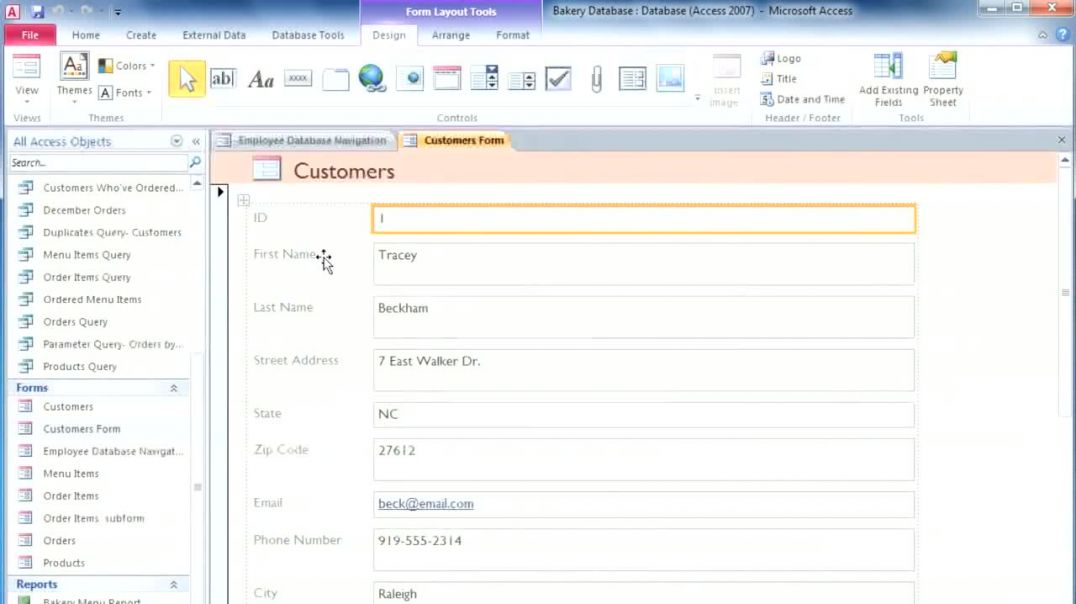The width and height of the screenshot is (1076, 604).
Task: Open the Fonts dropdown
Action: point(125,93)
